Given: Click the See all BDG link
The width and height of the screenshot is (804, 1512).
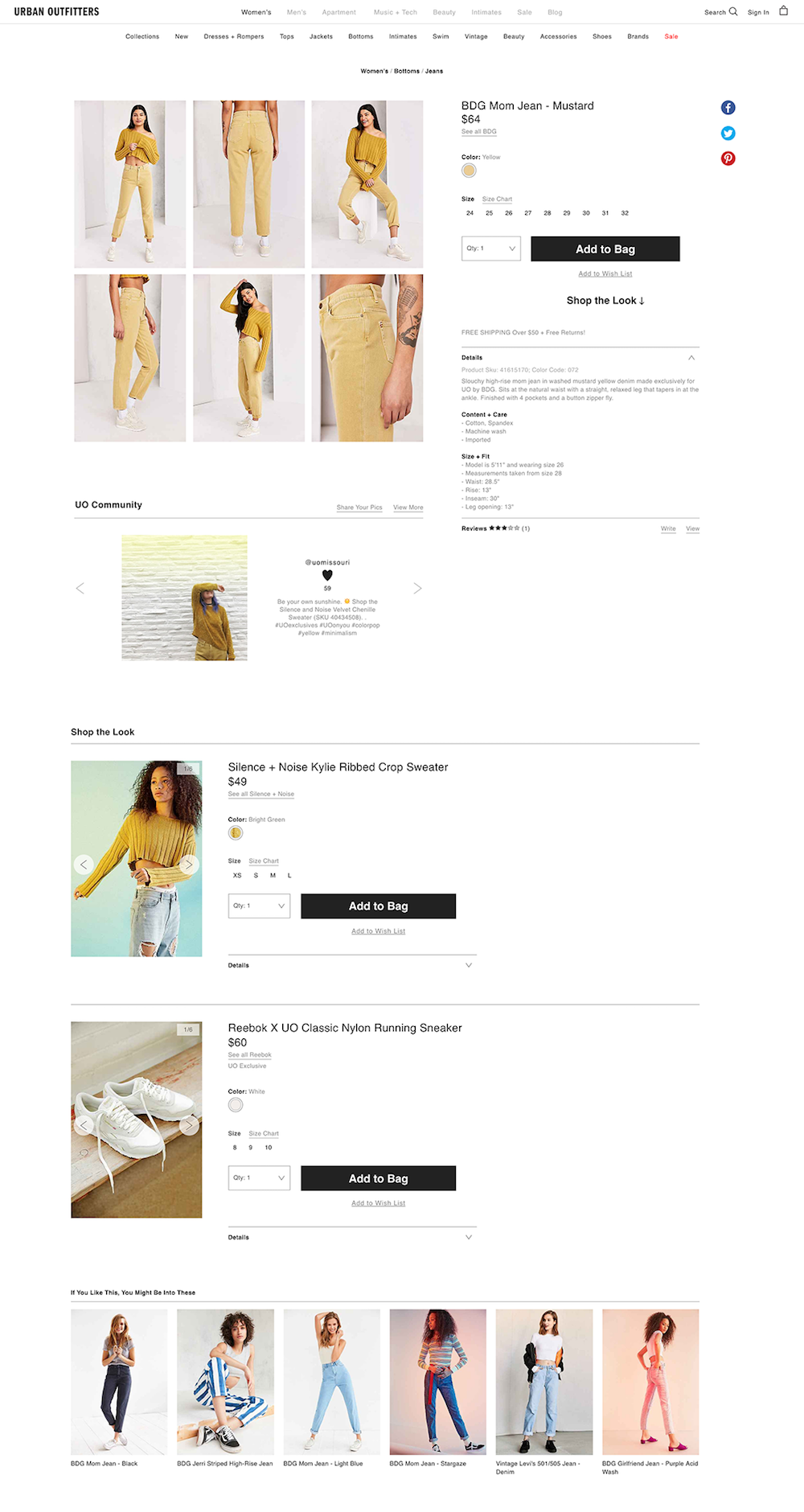Looking at the screenshot, I should coord(479,132).
